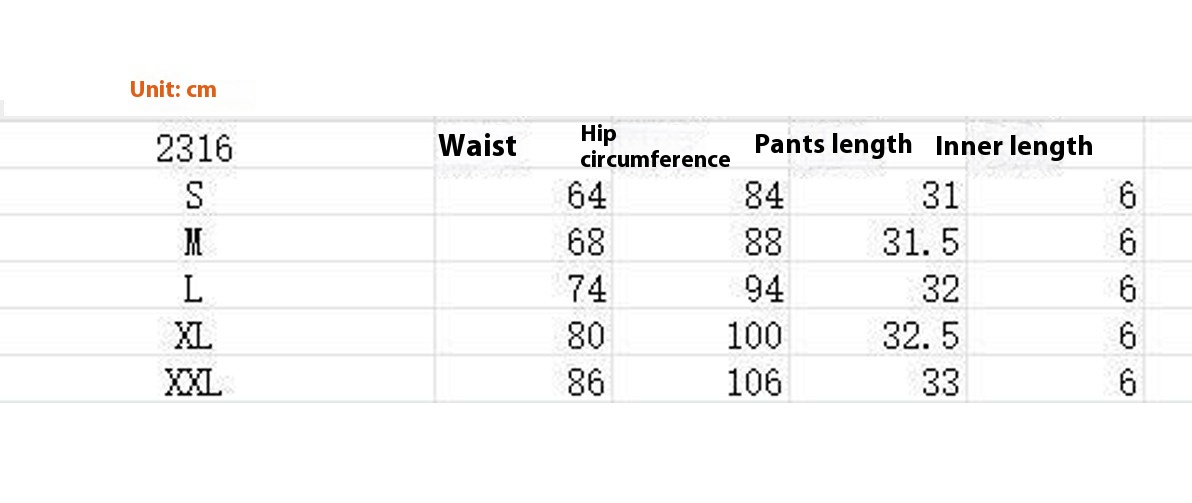Select pants length 31.5 cell
This screenshot has width=1192, height=503.
(x=921, y=243)
